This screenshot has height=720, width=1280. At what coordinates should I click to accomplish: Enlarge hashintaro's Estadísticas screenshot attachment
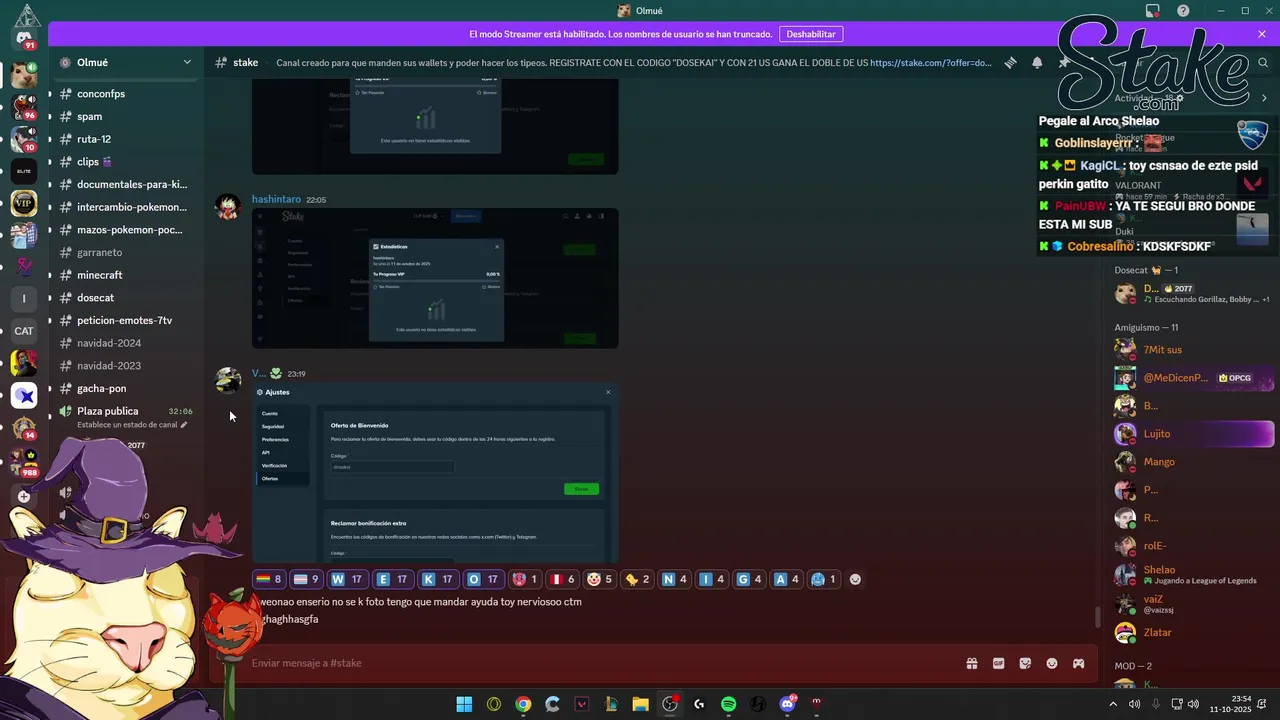point(435,278)
